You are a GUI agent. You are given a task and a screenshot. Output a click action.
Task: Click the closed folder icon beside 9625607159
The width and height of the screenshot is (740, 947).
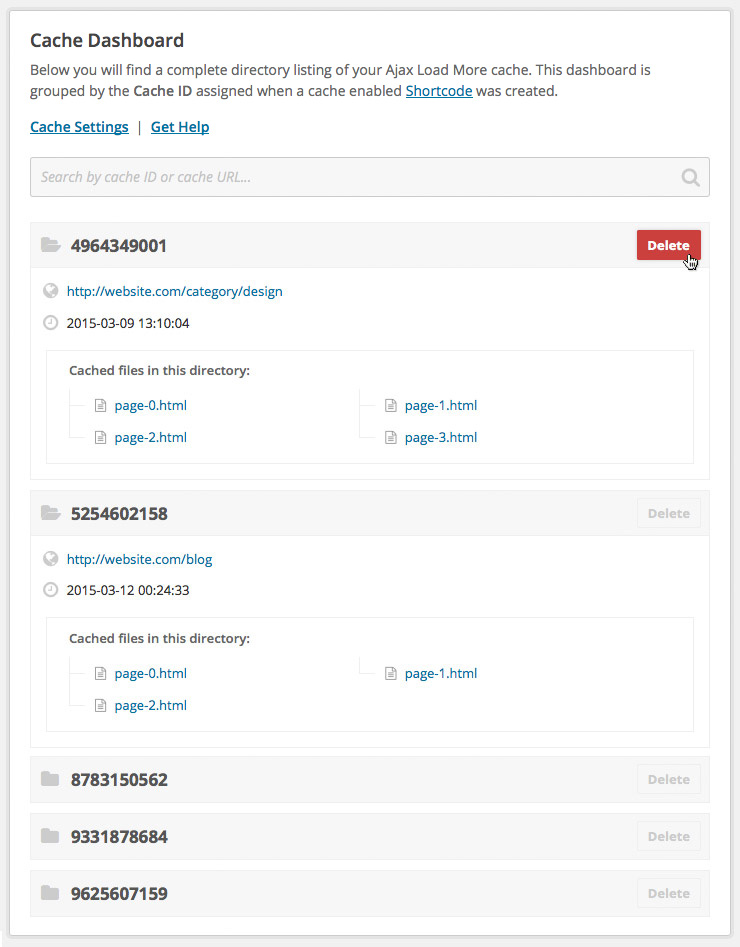(x=50, y=893)
